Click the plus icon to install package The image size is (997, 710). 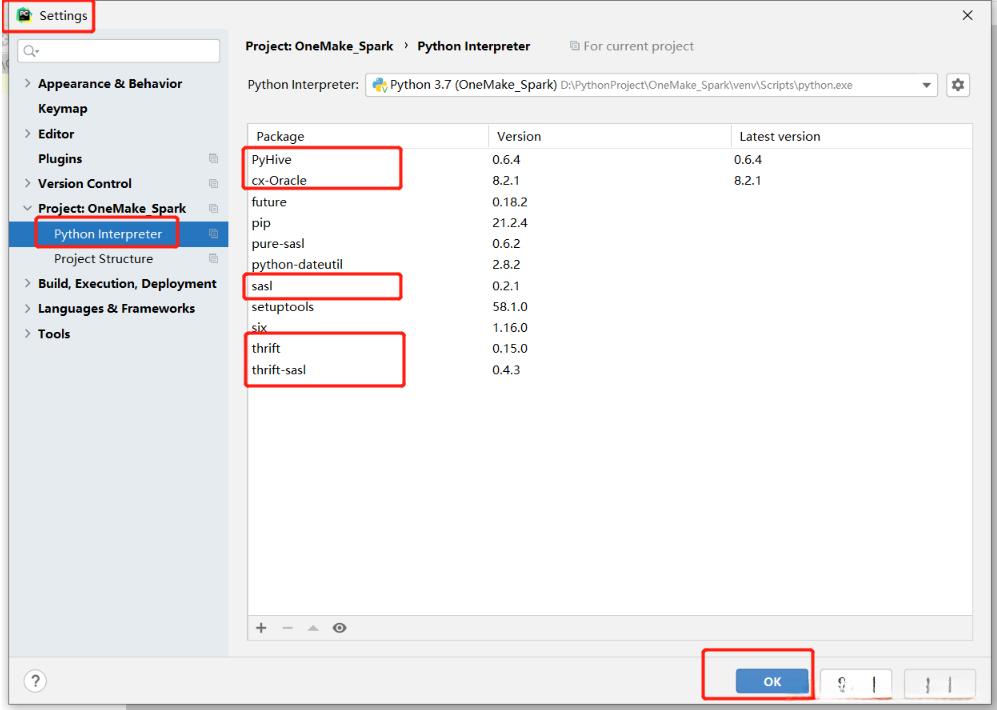point(261,628)
